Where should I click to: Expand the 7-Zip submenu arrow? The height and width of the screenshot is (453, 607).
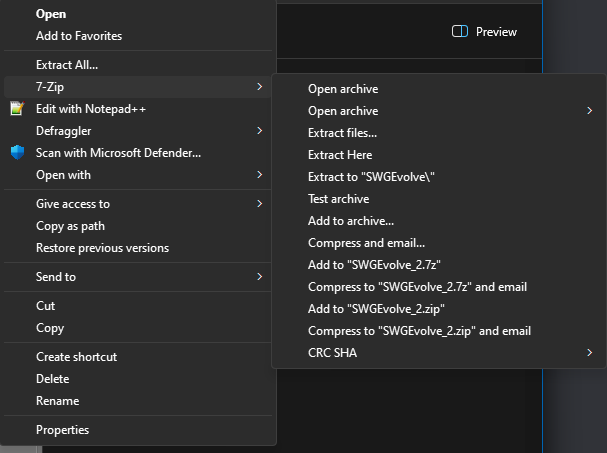click(260, 87)
